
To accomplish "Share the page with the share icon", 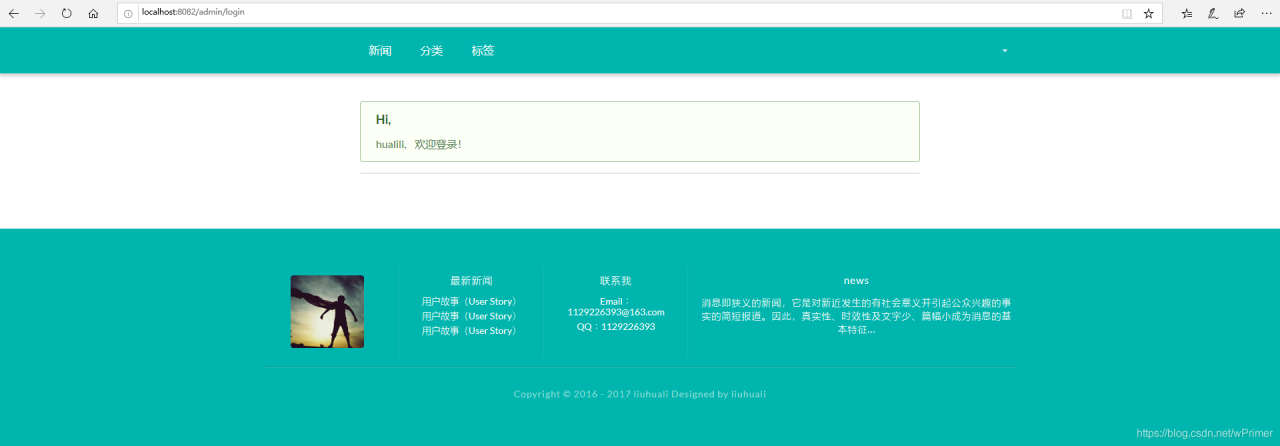I will (1240, 13).
